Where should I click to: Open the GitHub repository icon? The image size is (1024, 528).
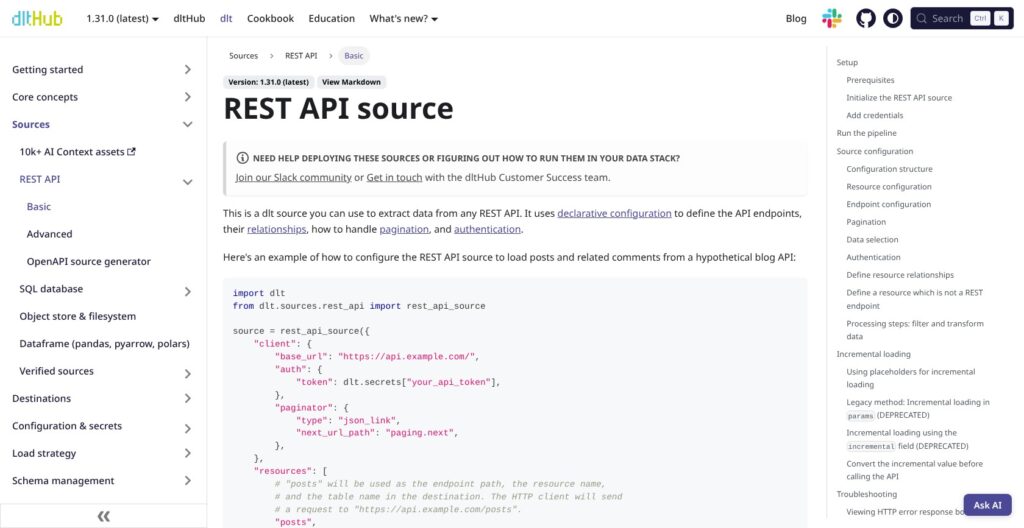(866, 18)
